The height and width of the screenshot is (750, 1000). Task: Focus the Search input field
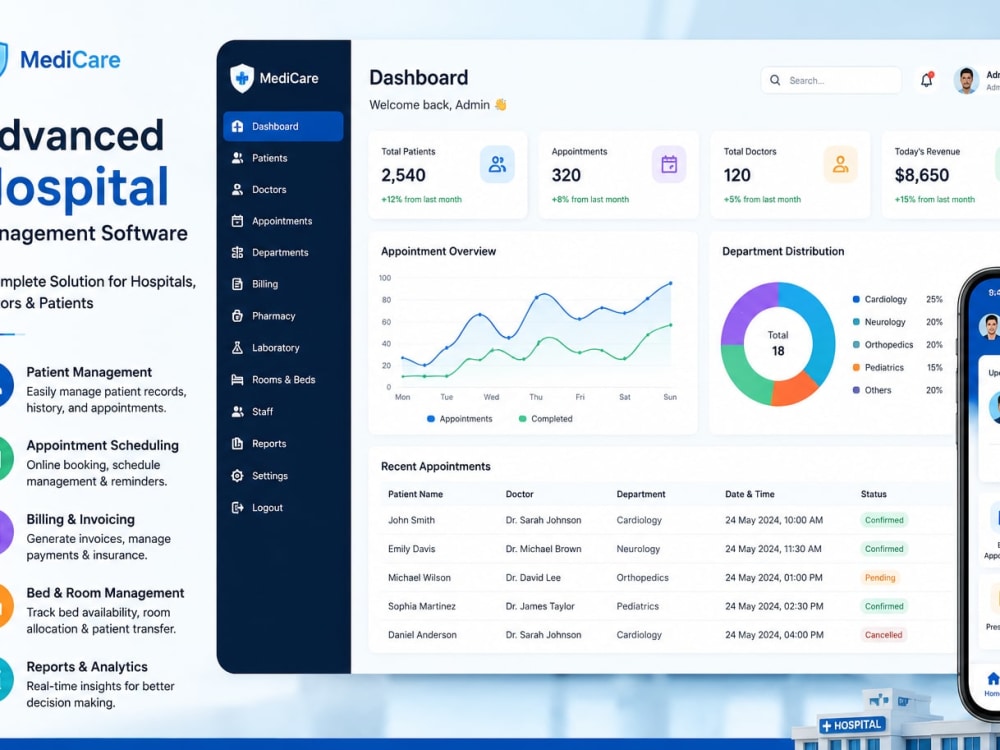pos(831,80)
